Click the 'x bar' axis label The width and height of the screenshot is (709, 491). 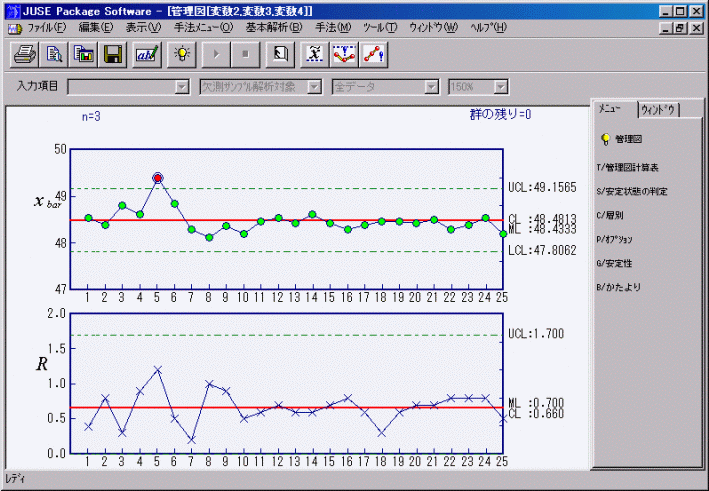coord(47,202)
